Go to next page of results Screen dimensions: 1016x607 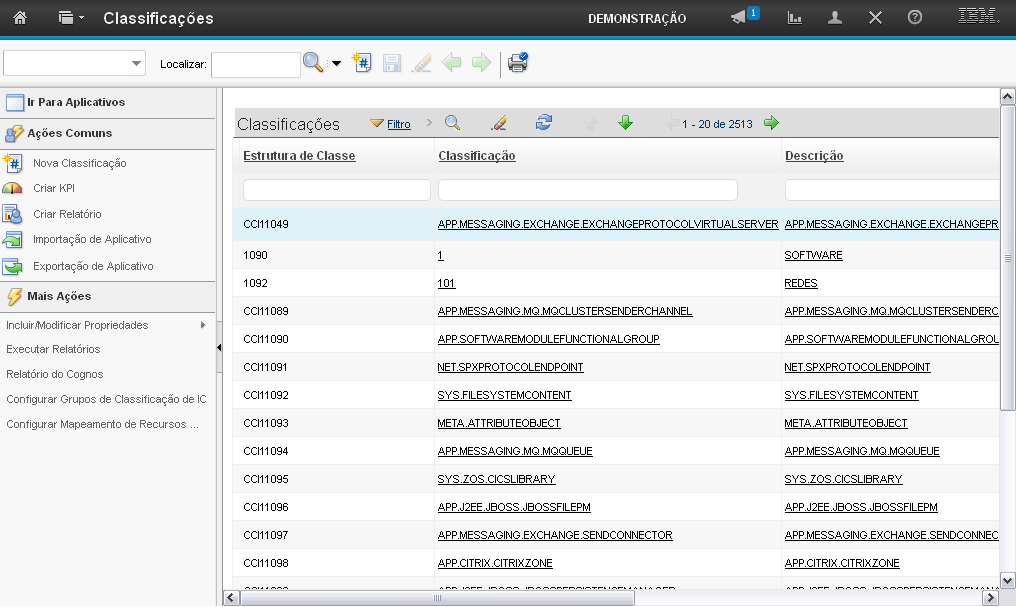771,123
